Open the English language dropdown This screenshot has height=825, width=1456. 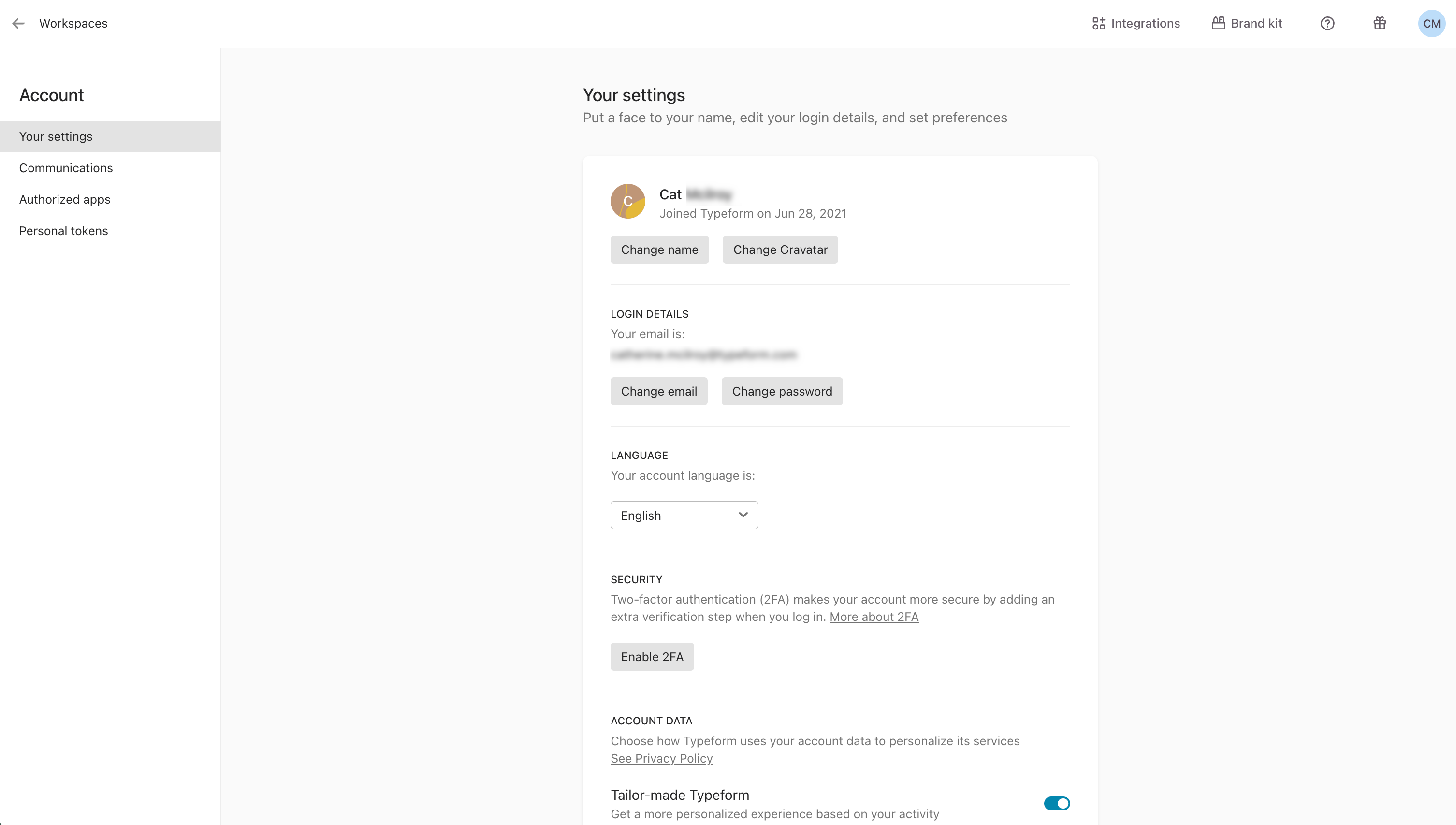[684, 515]
